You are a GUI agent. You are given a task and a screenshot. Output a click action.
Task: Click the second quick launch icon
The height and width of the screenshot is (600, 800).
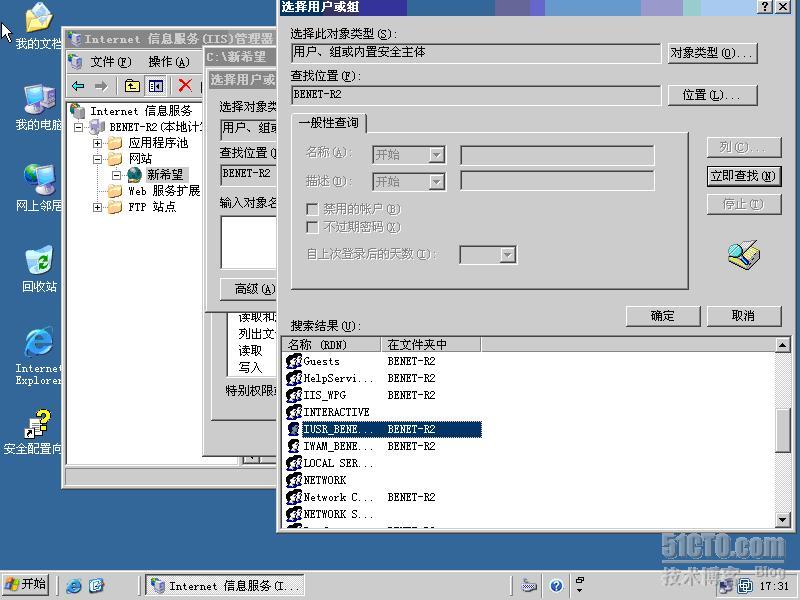point(96,585)
